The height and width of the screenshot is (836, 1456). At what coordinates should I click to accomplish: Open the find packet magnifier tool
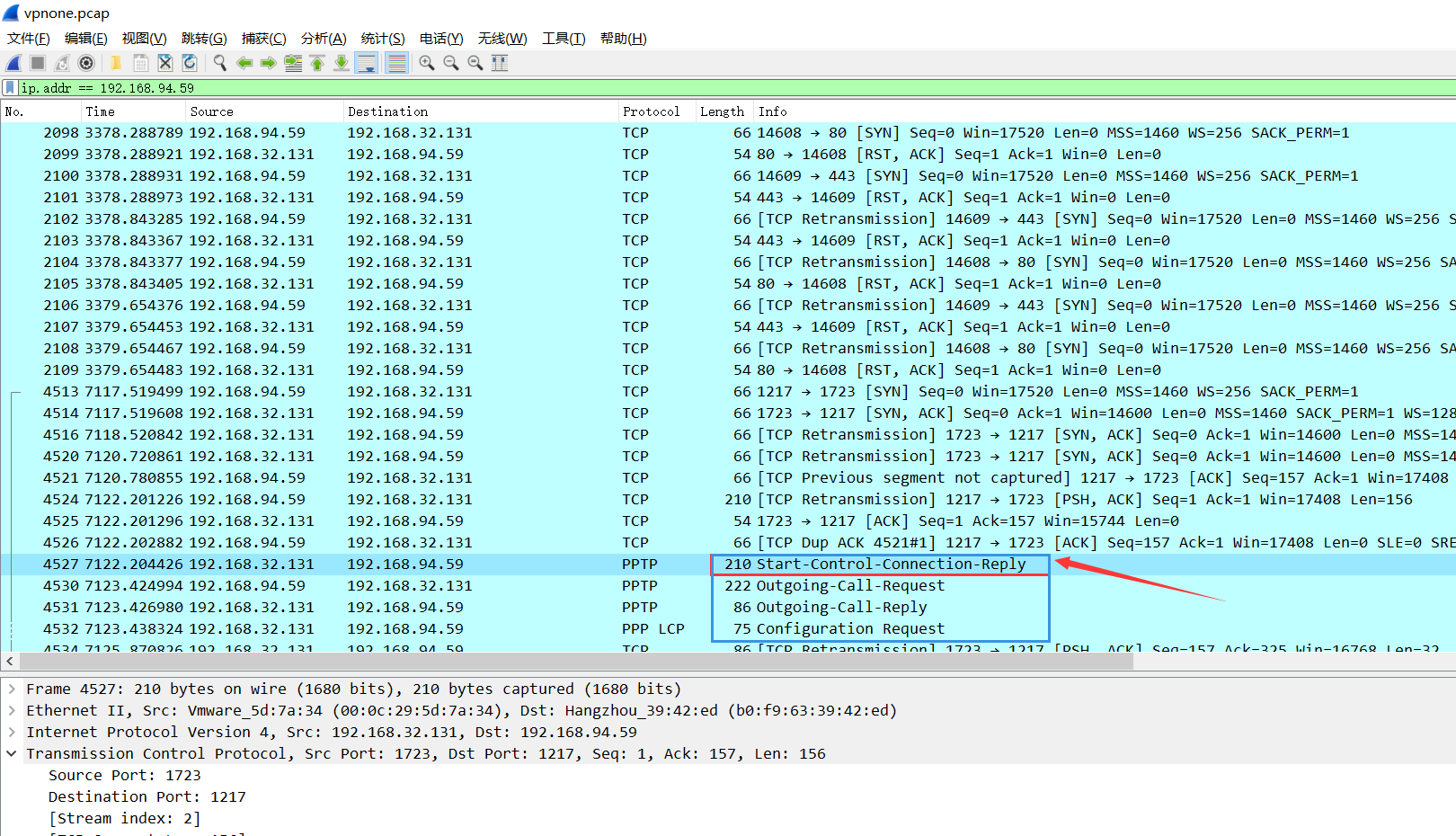point(219,63)
